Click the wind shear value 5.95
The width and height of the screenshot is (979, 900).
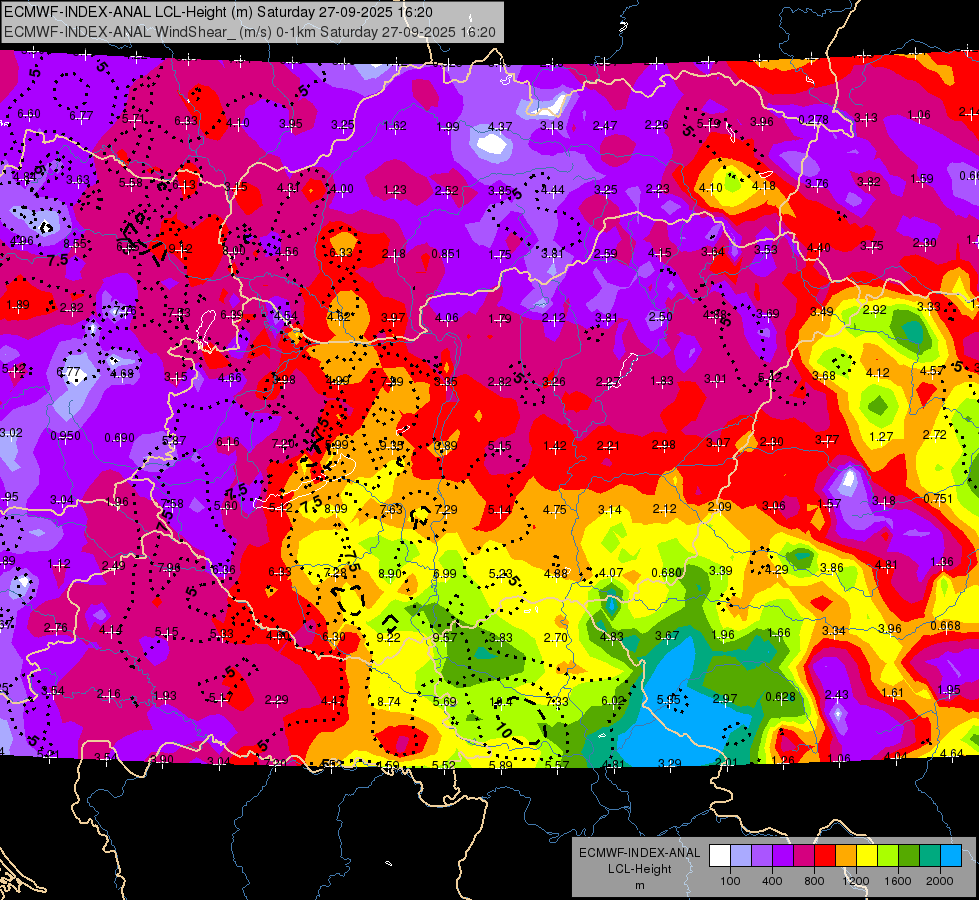point(669,700)
